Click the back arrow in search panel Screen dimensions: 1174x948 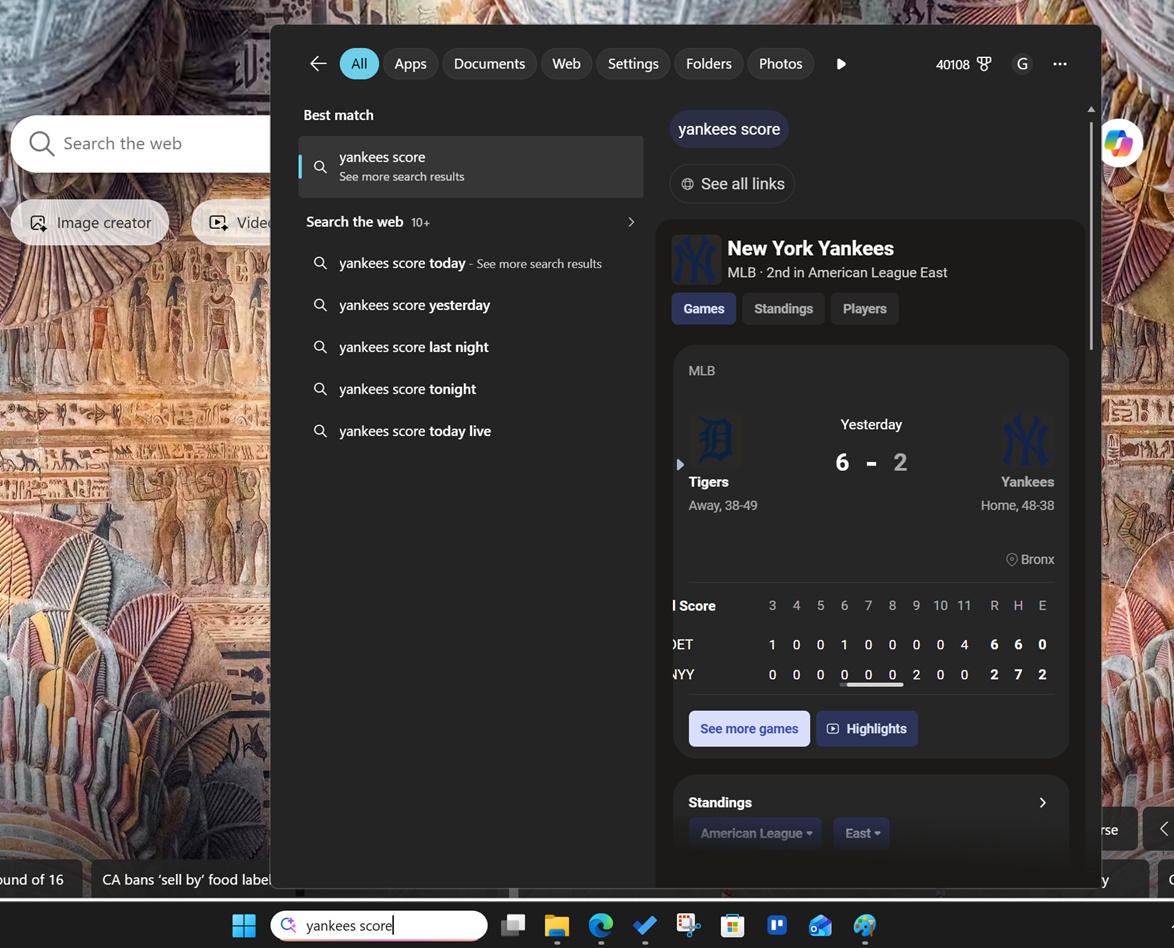(x=318, y=64)
